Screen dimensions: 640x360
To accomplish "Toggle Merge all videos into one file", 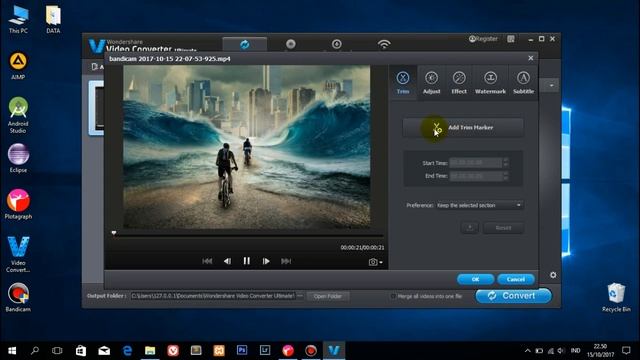I will pos(393,296).
